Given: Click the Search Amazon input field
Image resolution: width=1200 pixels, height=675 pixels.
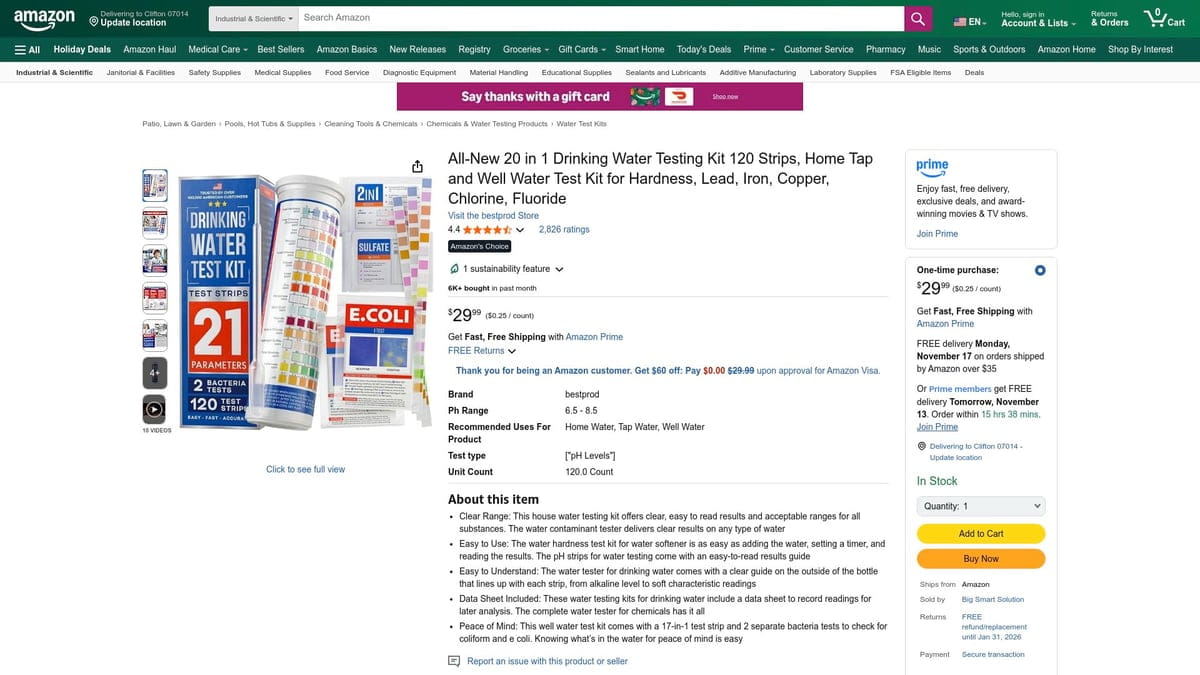Looking at the screenshot, I should coord(600,18).
